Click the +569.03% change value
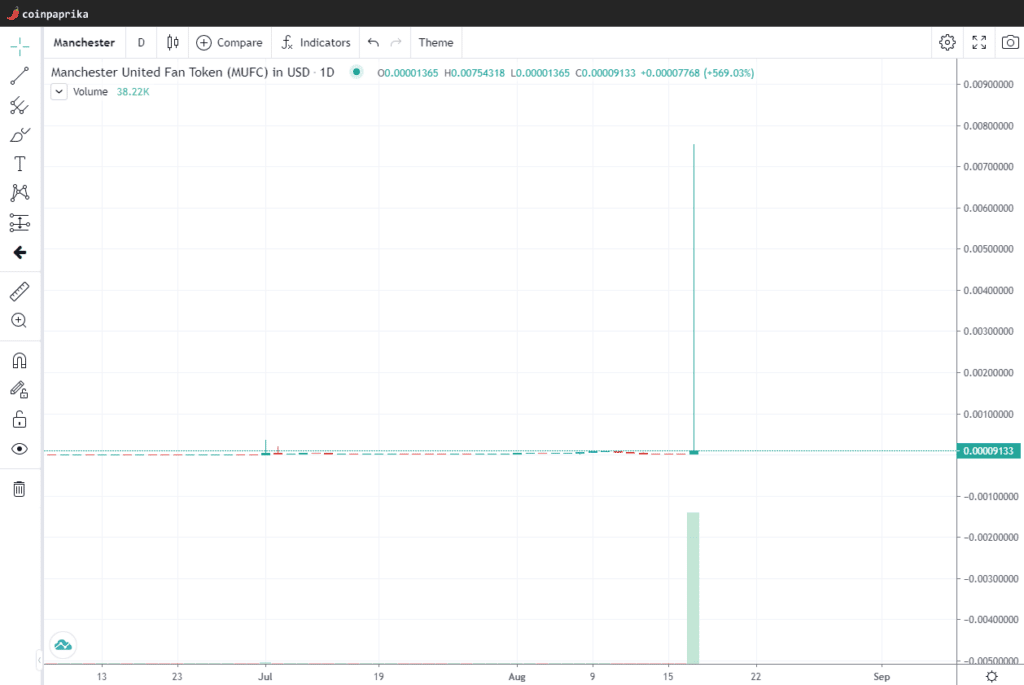This screenshot has width=1024, height=685. click(x=729, y=73)
